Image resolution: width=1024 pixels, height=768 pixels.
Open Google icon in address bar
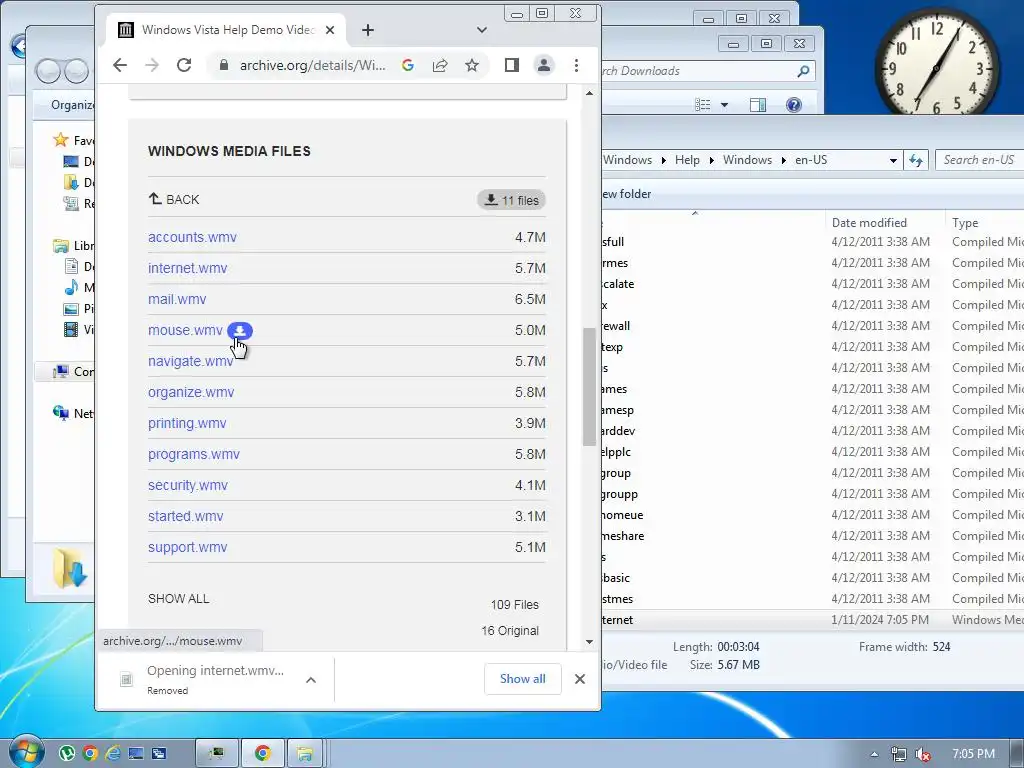click(x=408, y=65)
